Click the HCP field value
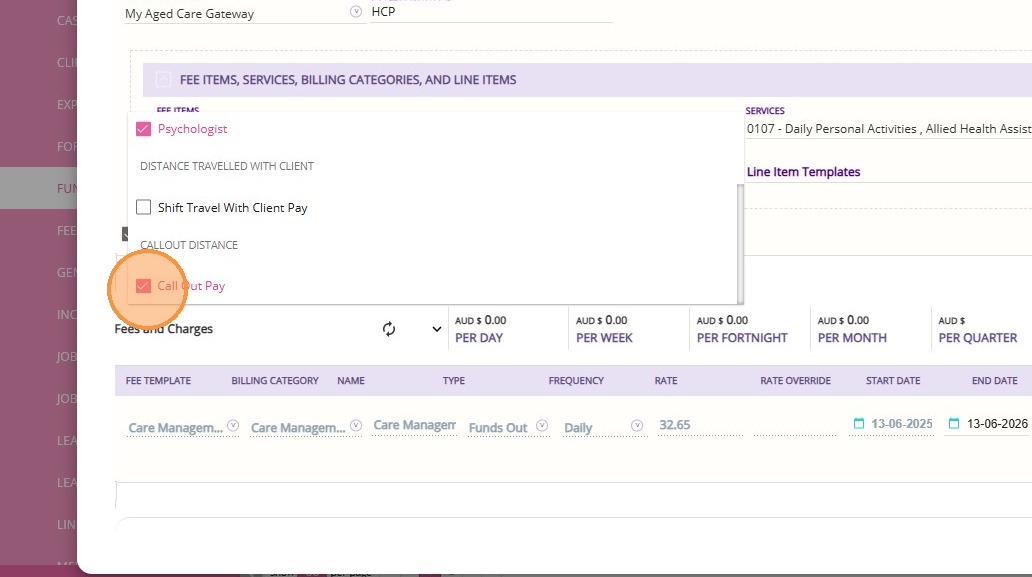This screenshot has width=1032, height=577. coord(492,12)
